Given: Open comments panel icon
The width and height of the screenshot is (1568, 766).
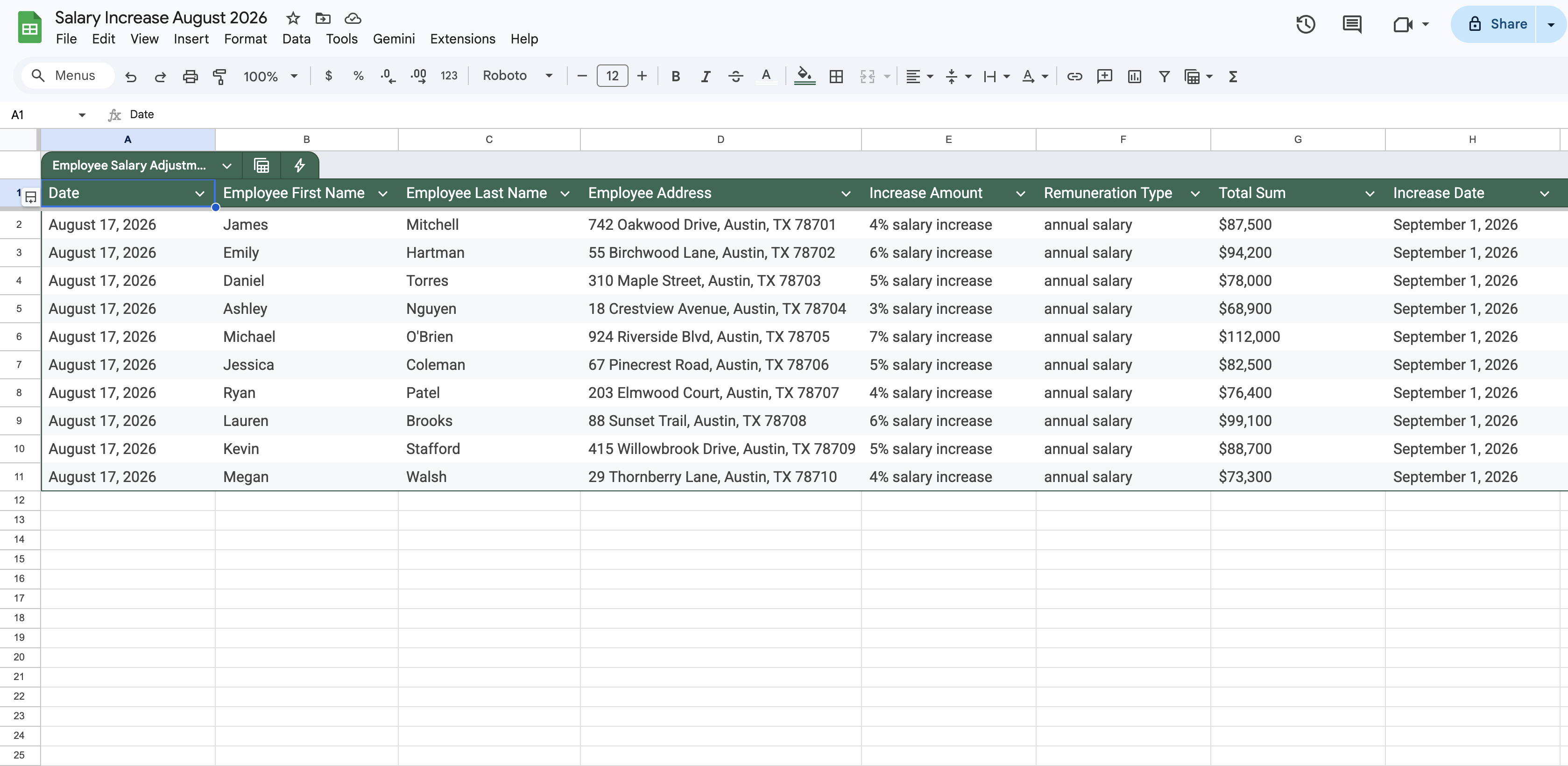Looking at the screenshot, I should [1352, 24].
